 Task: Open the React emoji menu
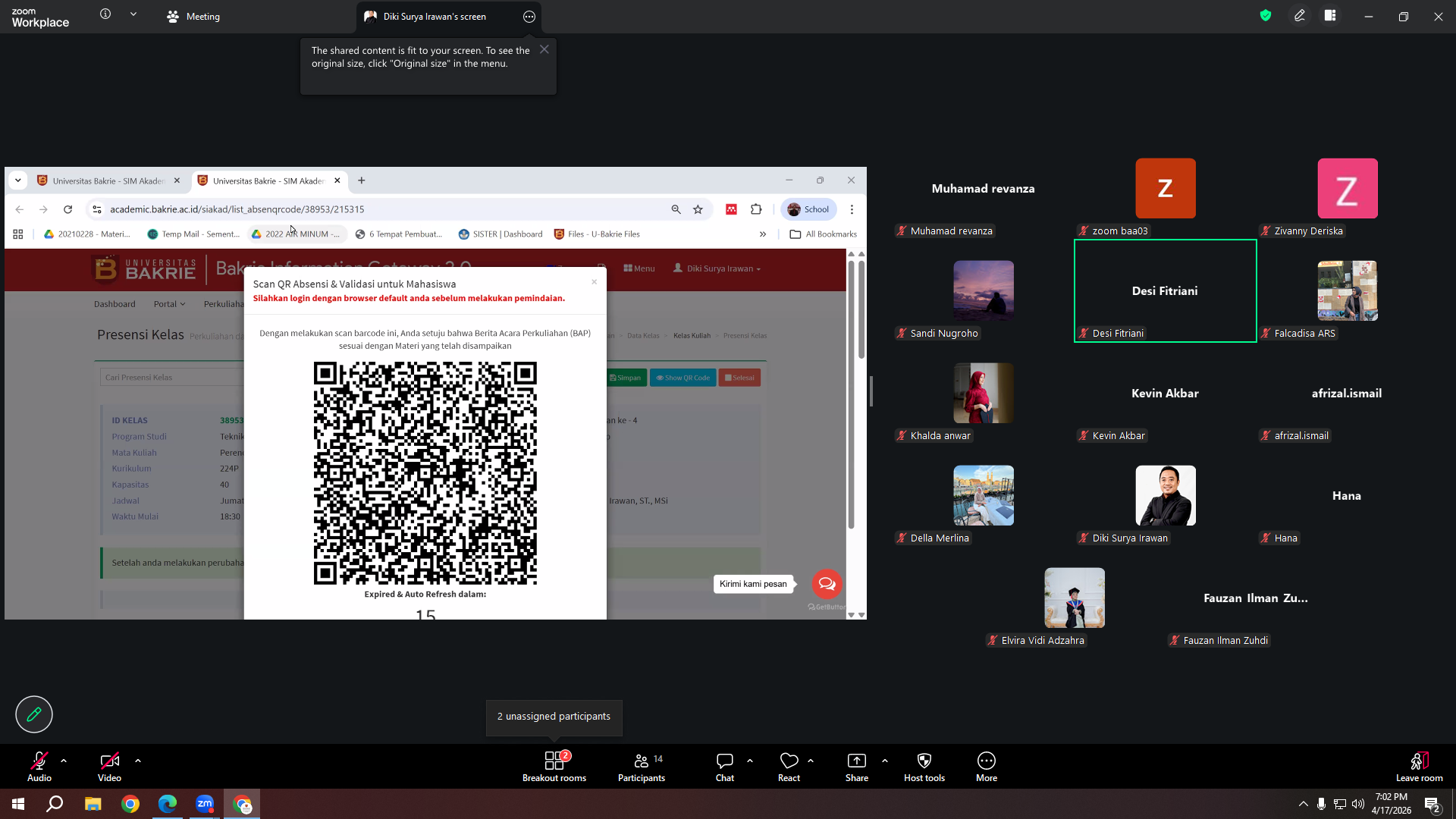click(789, 767)
